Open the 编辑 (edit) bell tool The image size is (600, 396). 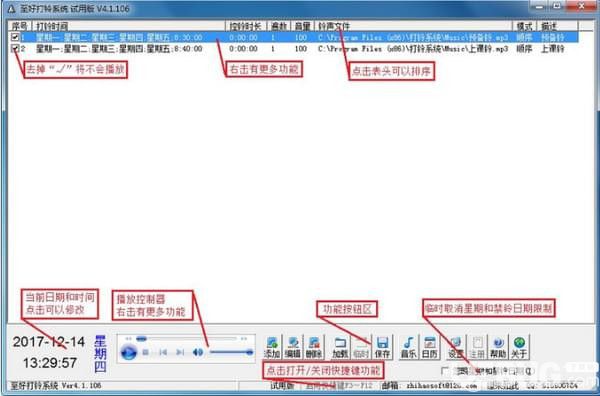(x=293, y=347)
